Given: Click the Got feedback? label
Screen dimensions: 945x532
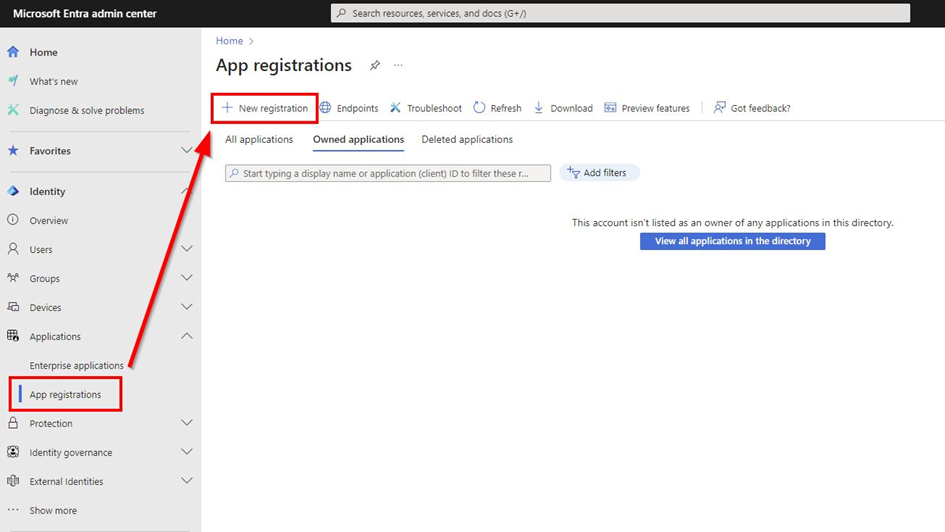Looking at the screenshot, I should click(761, 108).
